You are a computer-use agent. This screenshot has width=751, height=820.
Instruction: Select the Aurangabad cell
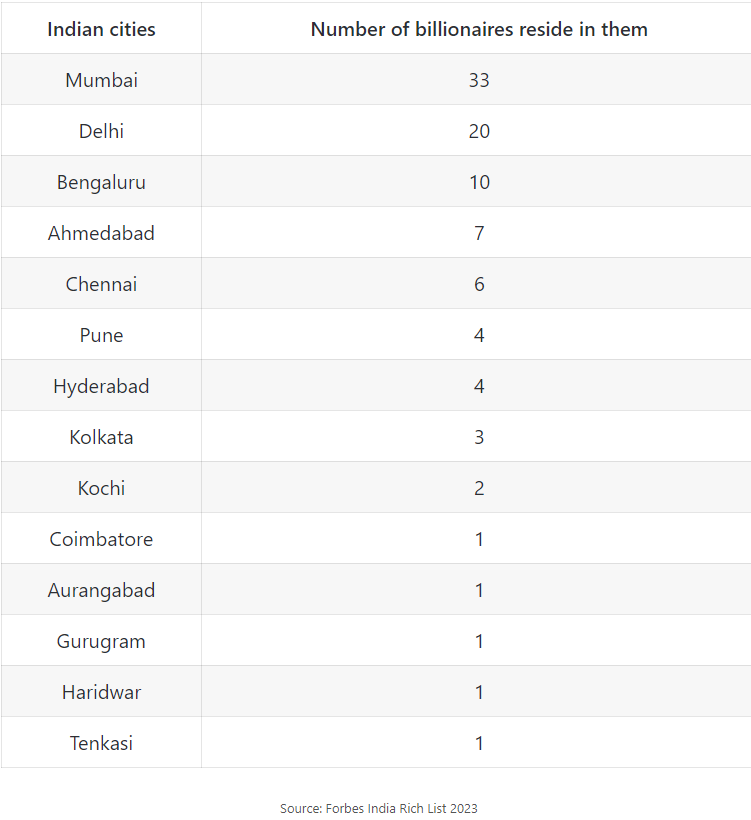(x=101, y=590)
